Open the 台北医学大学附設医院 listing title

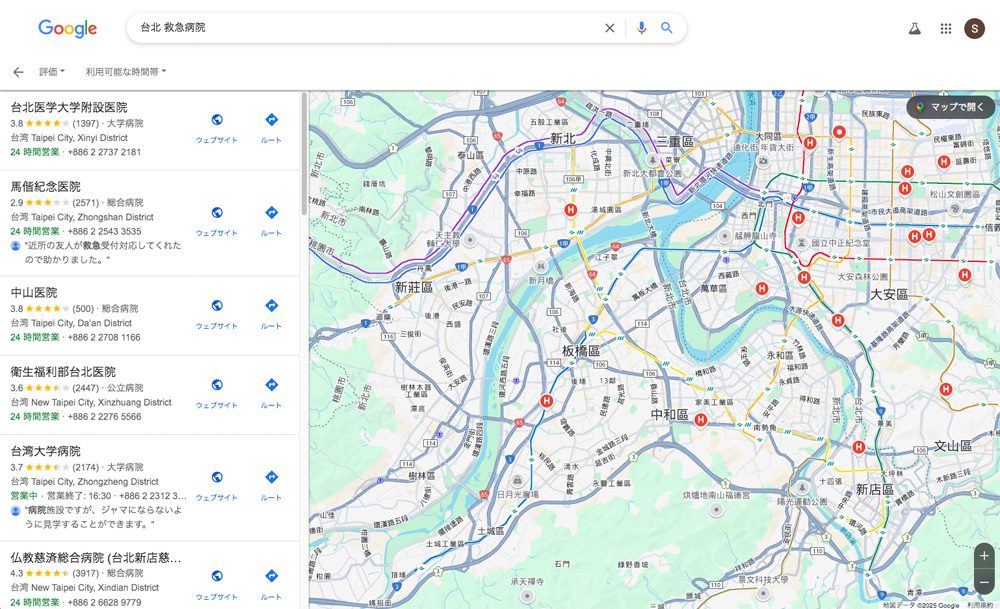69,107
